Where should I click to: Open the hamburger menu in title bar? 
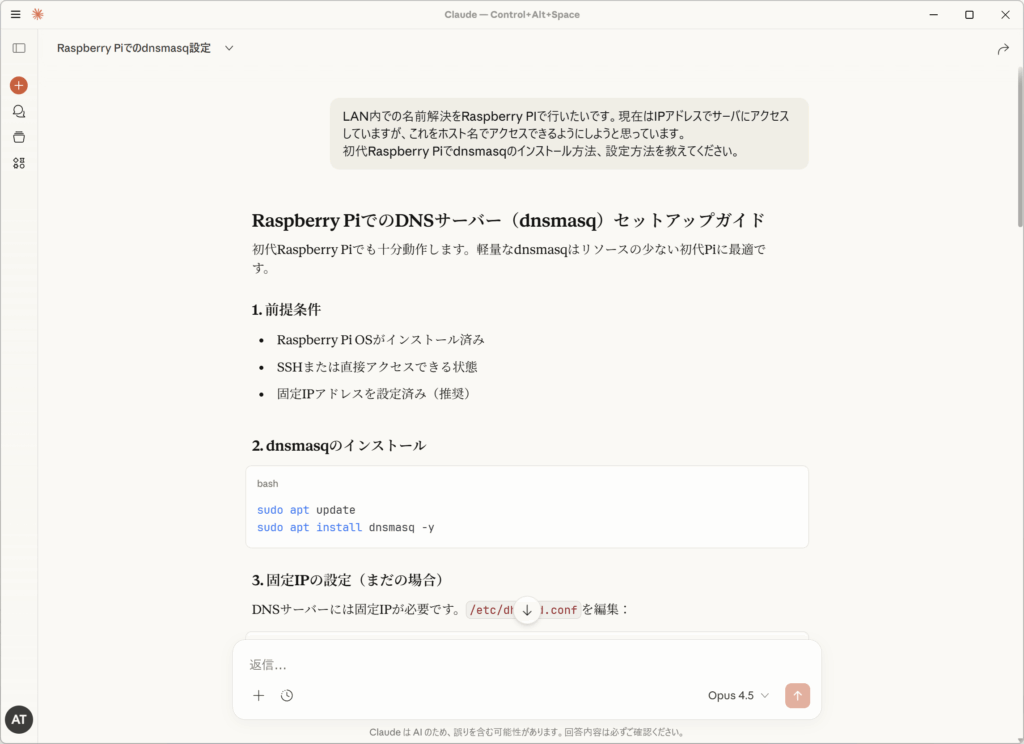[x=15, y=14]
